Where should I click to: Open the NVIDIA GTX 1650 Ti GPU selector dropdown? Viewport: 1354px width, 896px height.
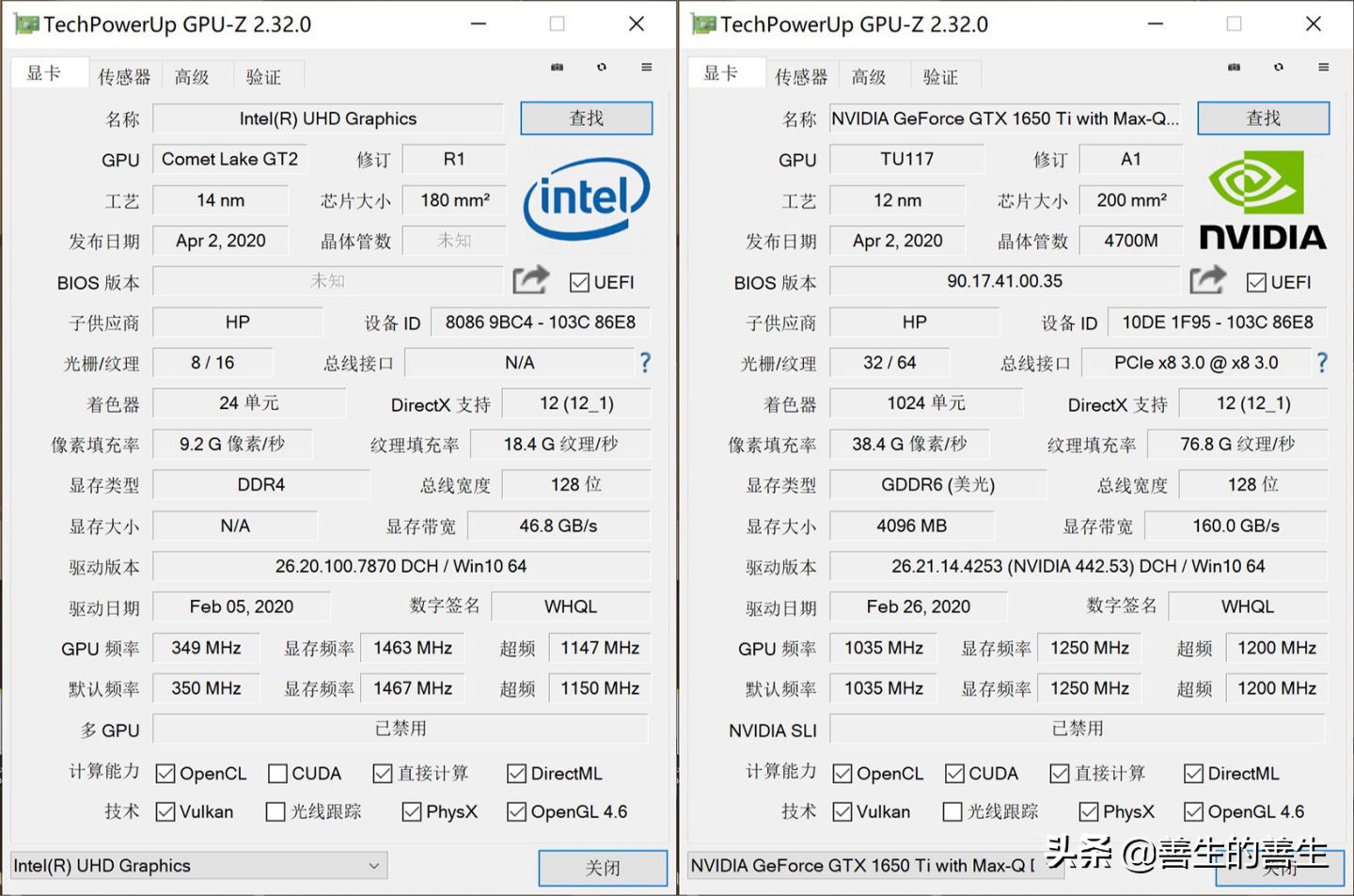click(x=874, y=865)
